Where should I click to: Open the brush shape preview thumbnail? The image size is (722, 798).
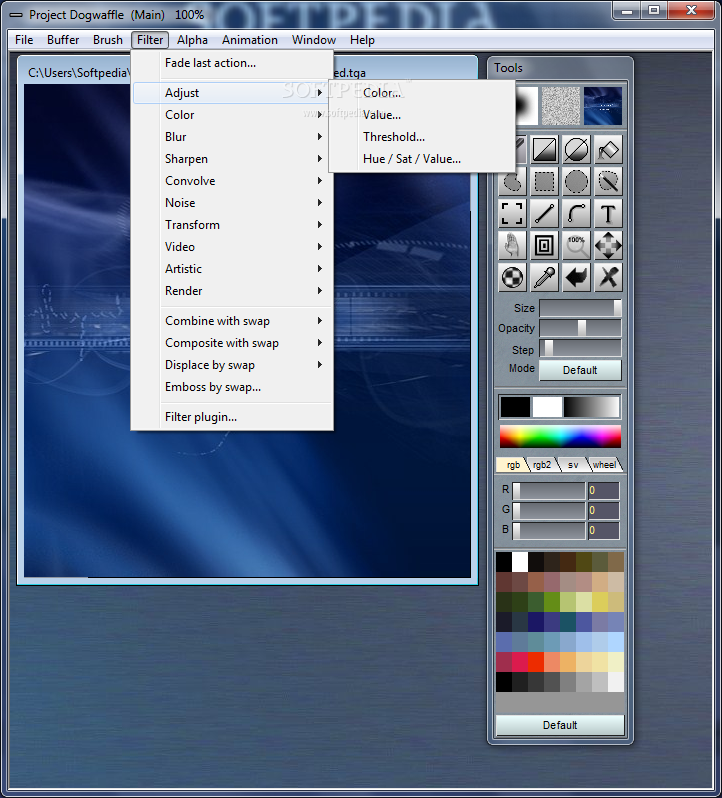point(527,106)
